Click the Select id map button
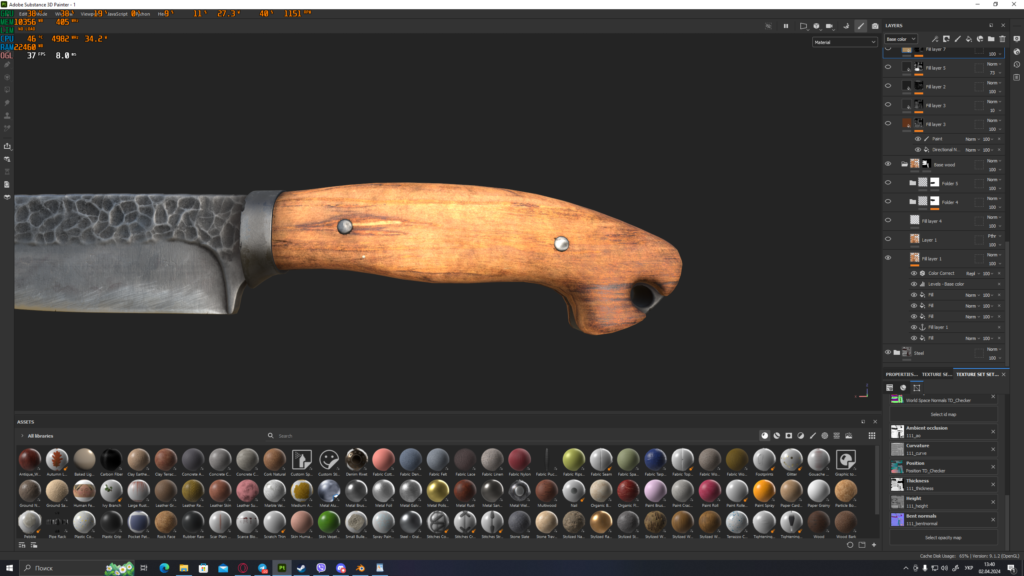 point(943,414)
